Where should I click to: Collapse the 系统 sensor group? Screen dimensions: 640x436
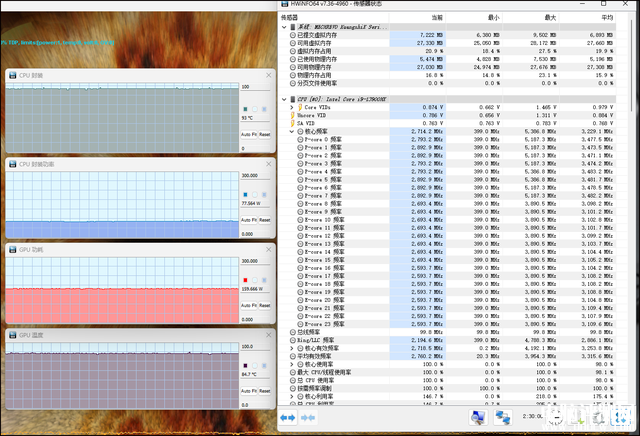click(284, 27)
